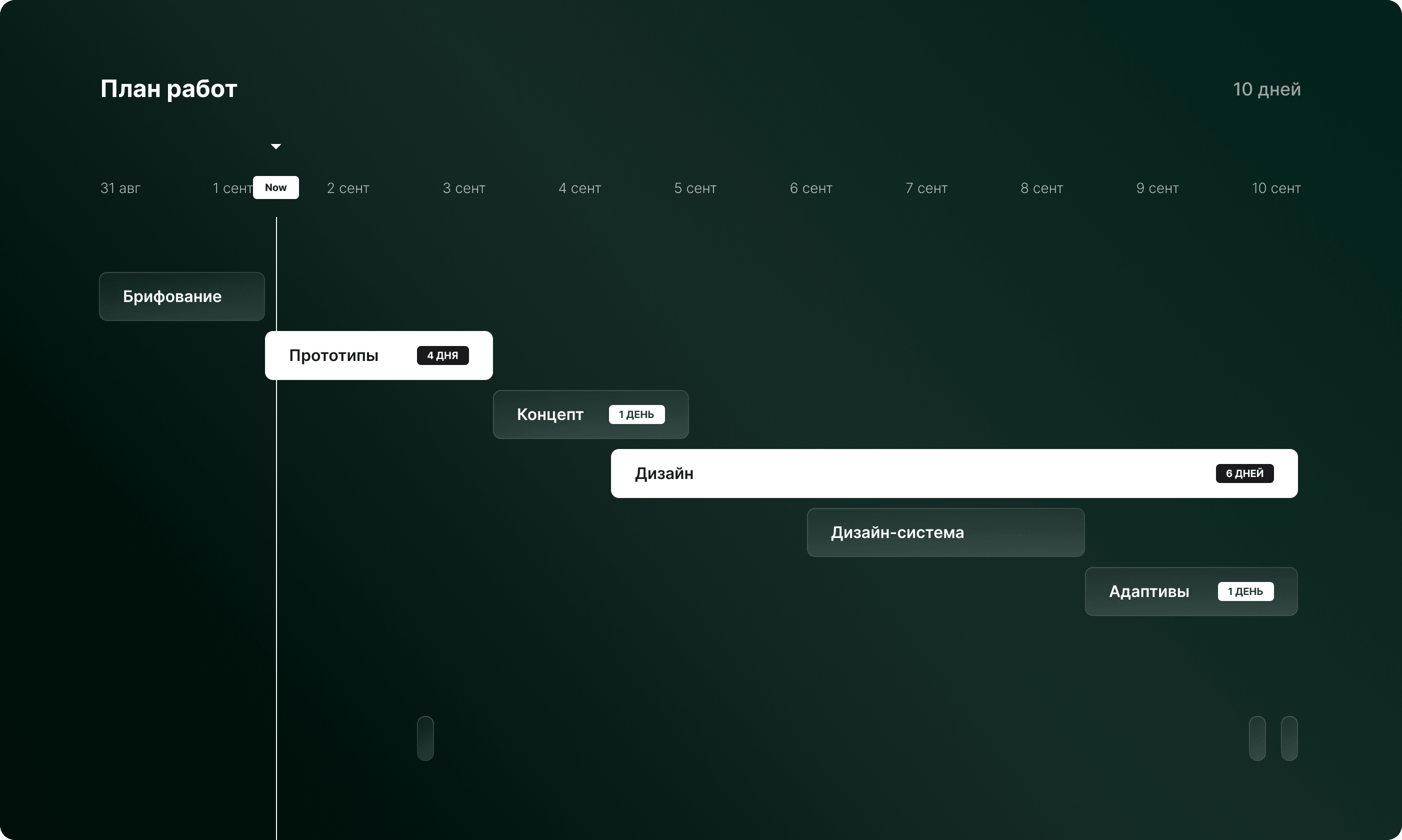Viewport: 1402px width, 840px height.
Task: Click the 4 дня duration badge on Прототипы
Action: 442,355
